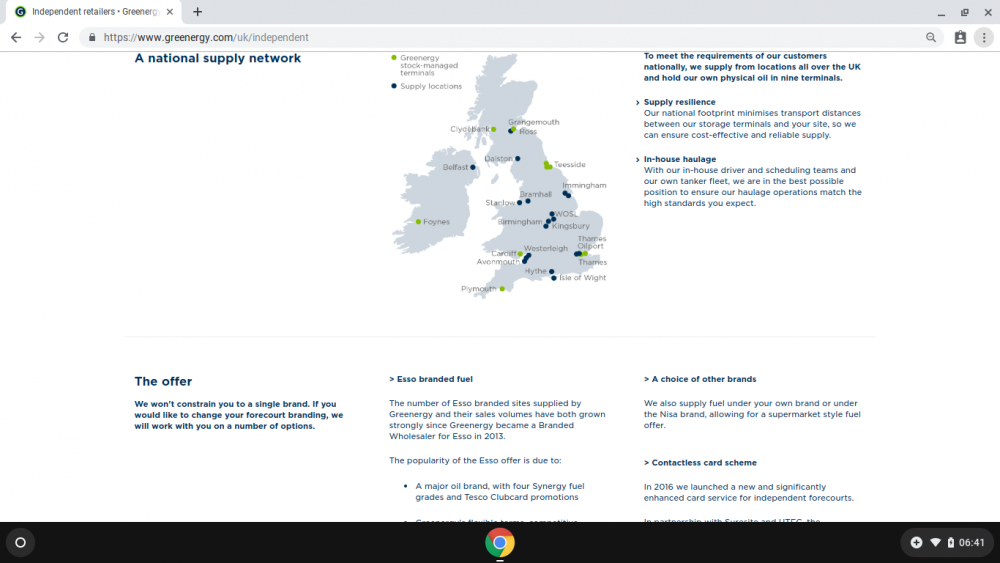This screenshot has height=563, width=1000.
Task: Click the Grangemouth label on the map
Action: [x=533, y=122]
